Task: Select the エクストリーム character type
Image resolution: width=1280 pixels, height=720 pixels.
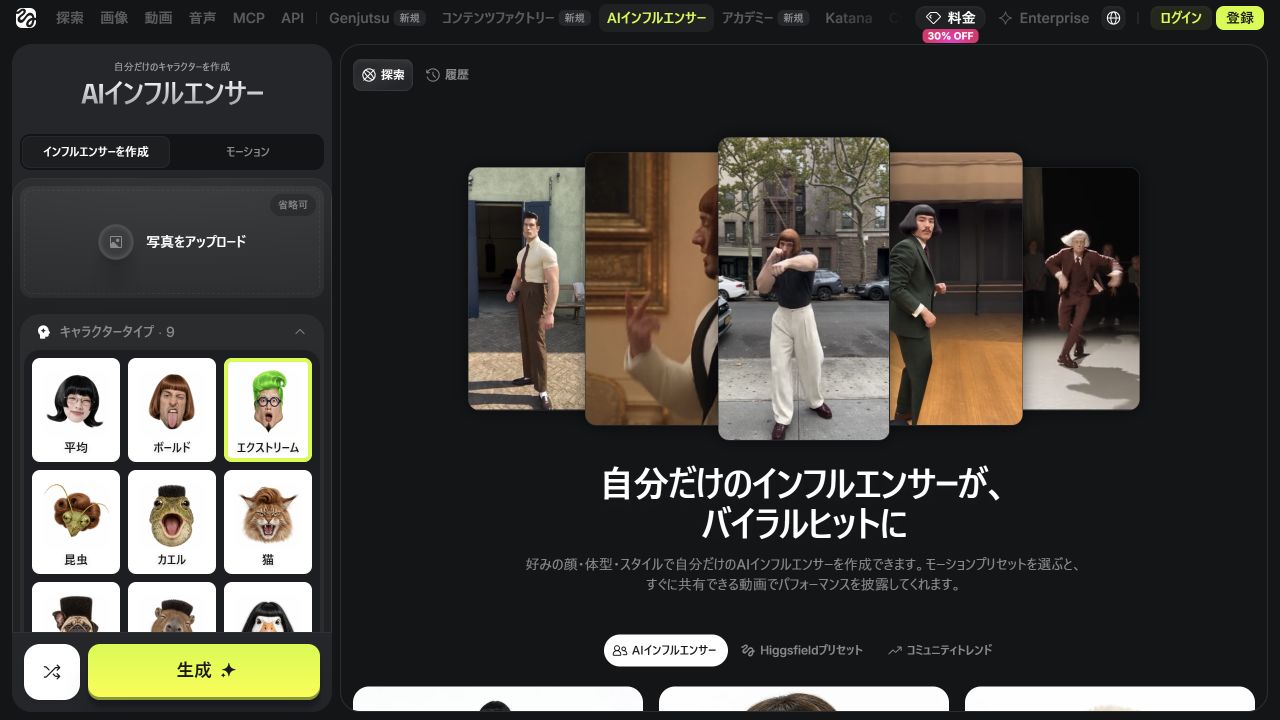Action: (268, 410)
